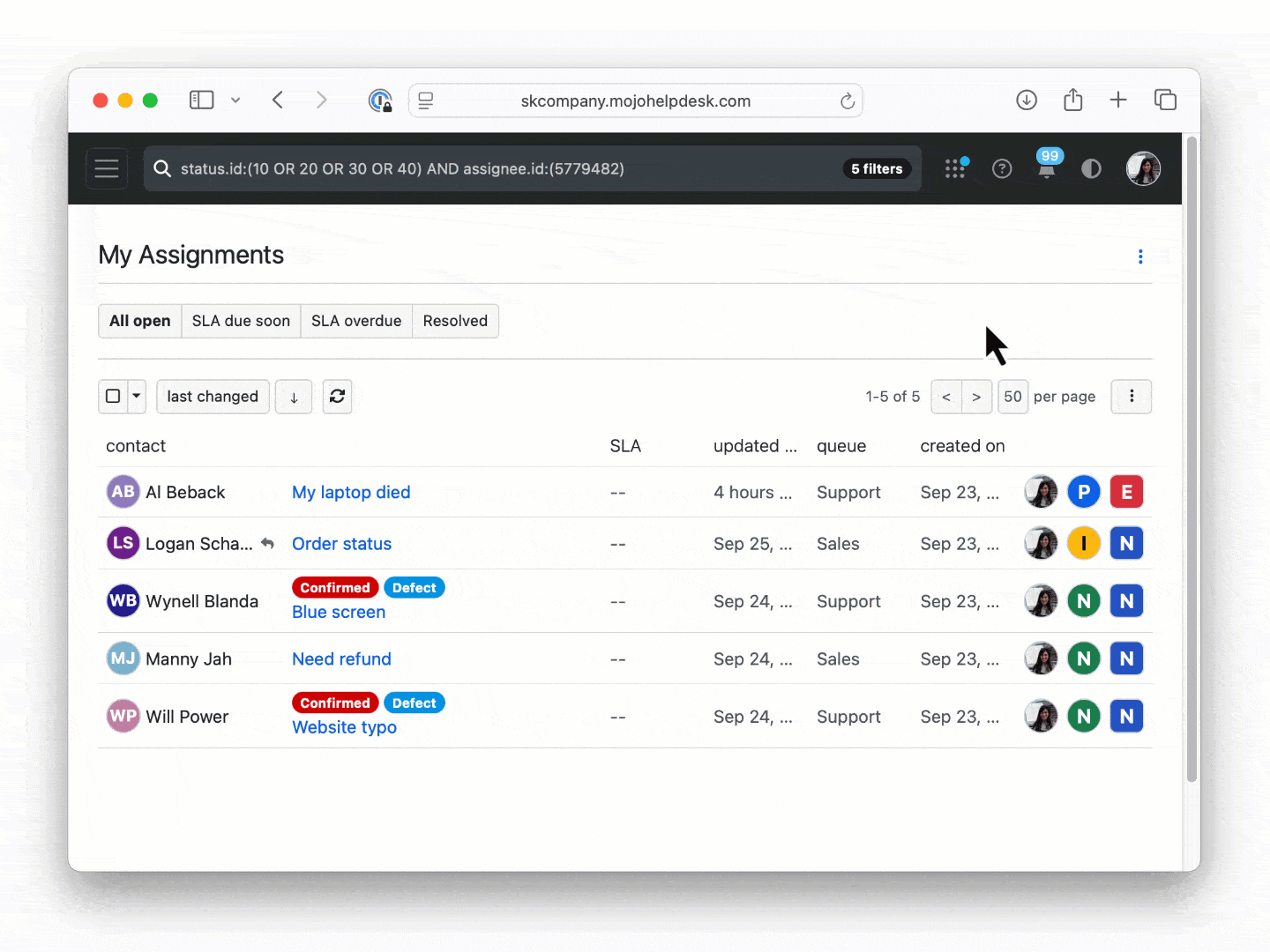Image resolution: width=1270 pixels, height=952 pixels.
Task: Open the My laptop died ticket
Action: point(351,492)
